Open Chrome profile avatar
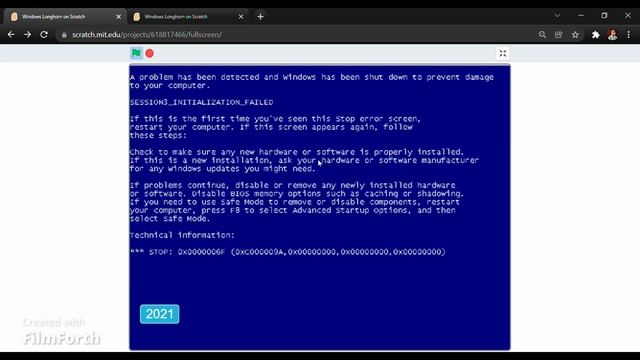 612,35
